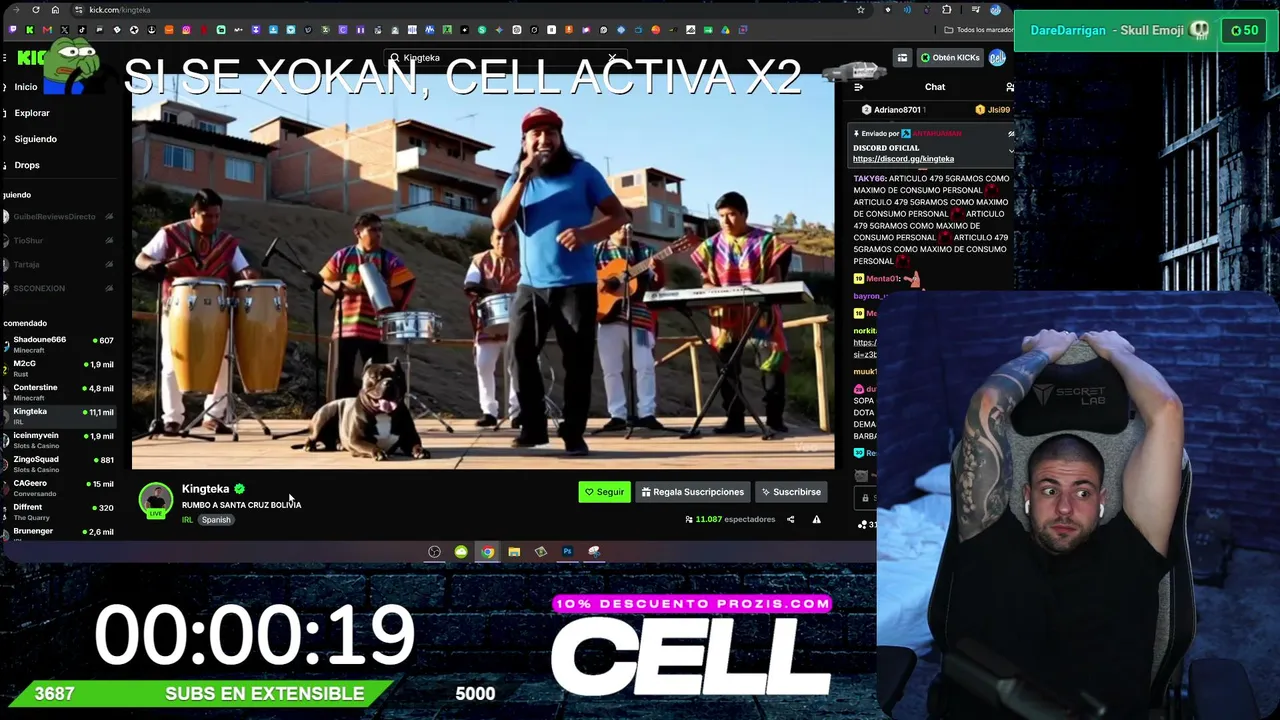Open the Chrome extensions puzzle icon

click(947, 10)
